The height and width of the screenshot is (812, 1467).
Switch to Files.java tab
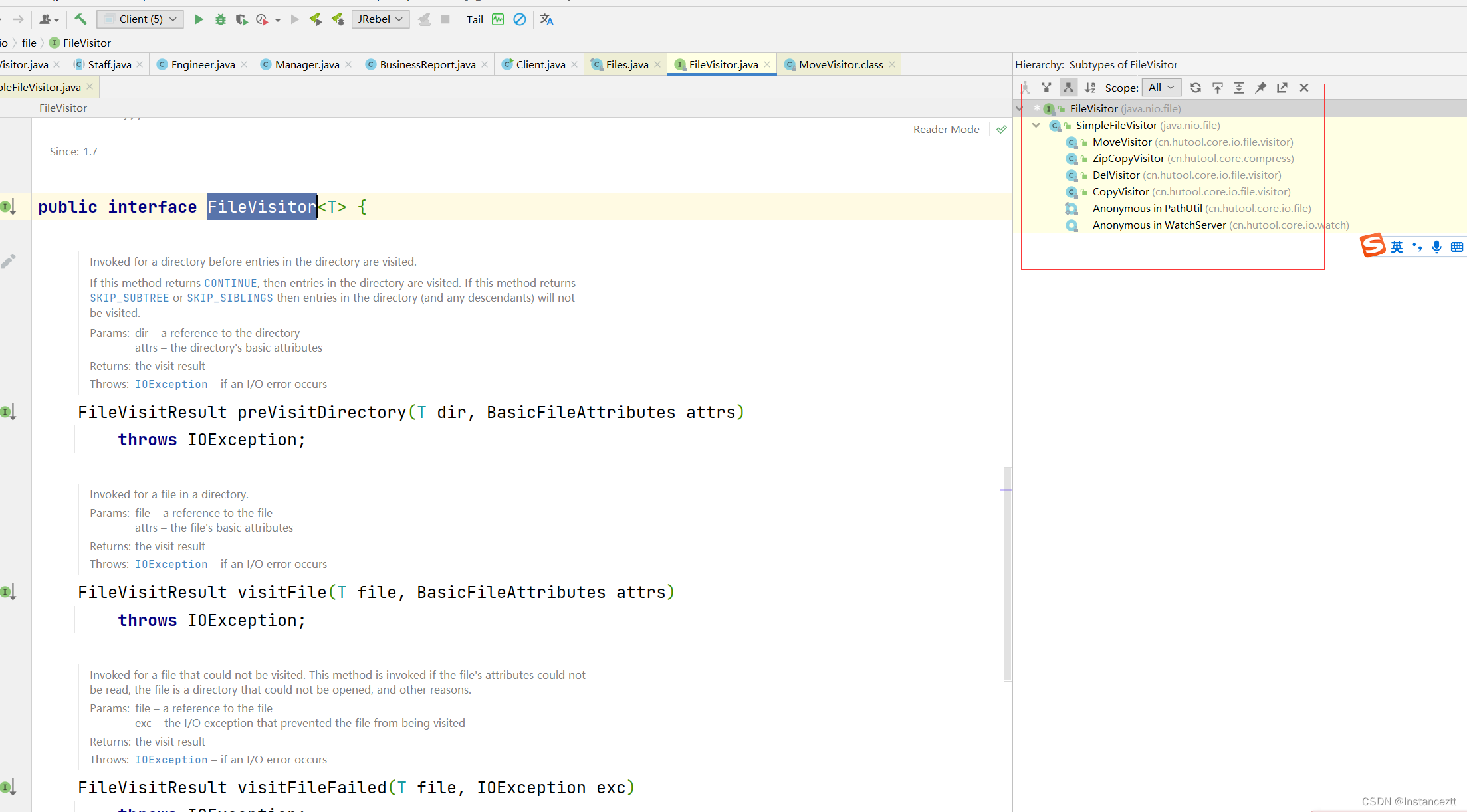coord(627,64)
